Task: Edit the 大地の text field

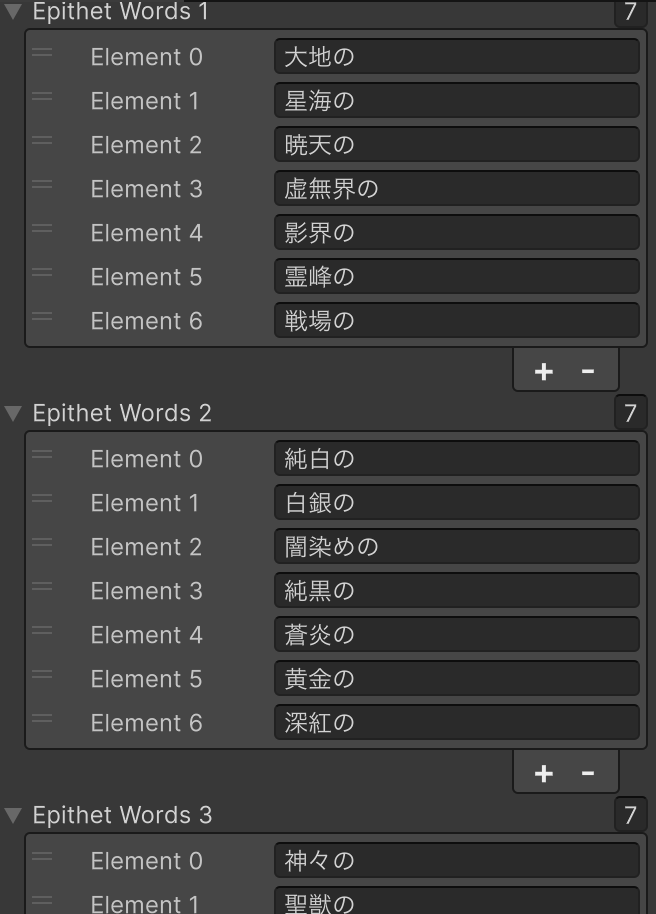Action: (x=456, y=57)
